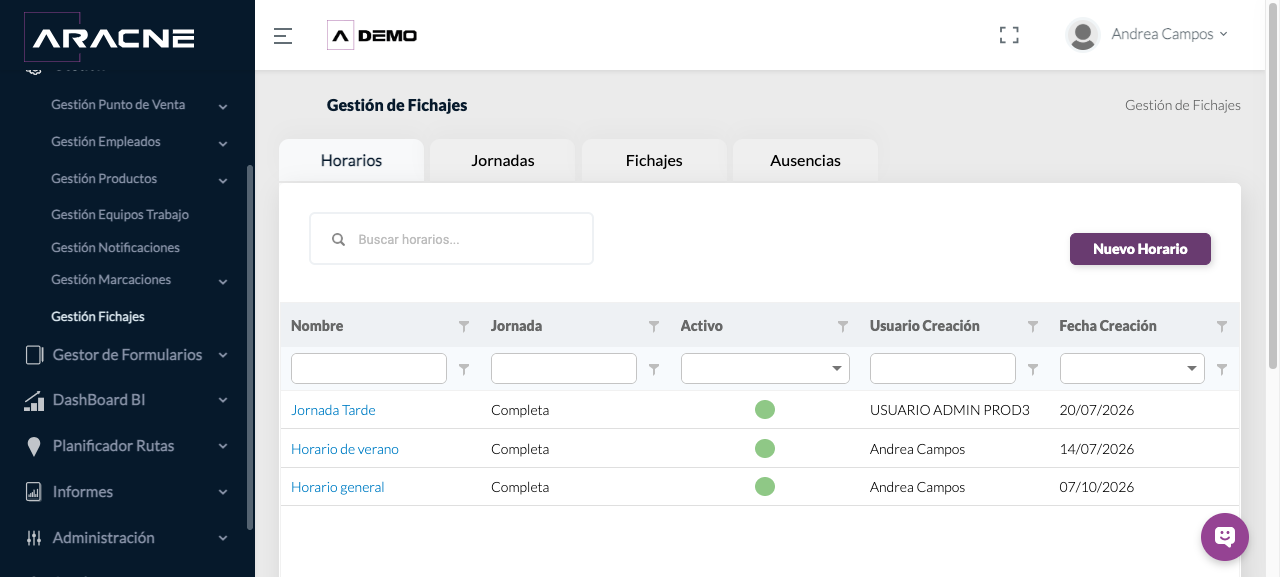The width and height of the screenshot is (1280, 577).
Task: Click the Jornada column filter input
Action: pyautogui.click(x=564, y=368)
